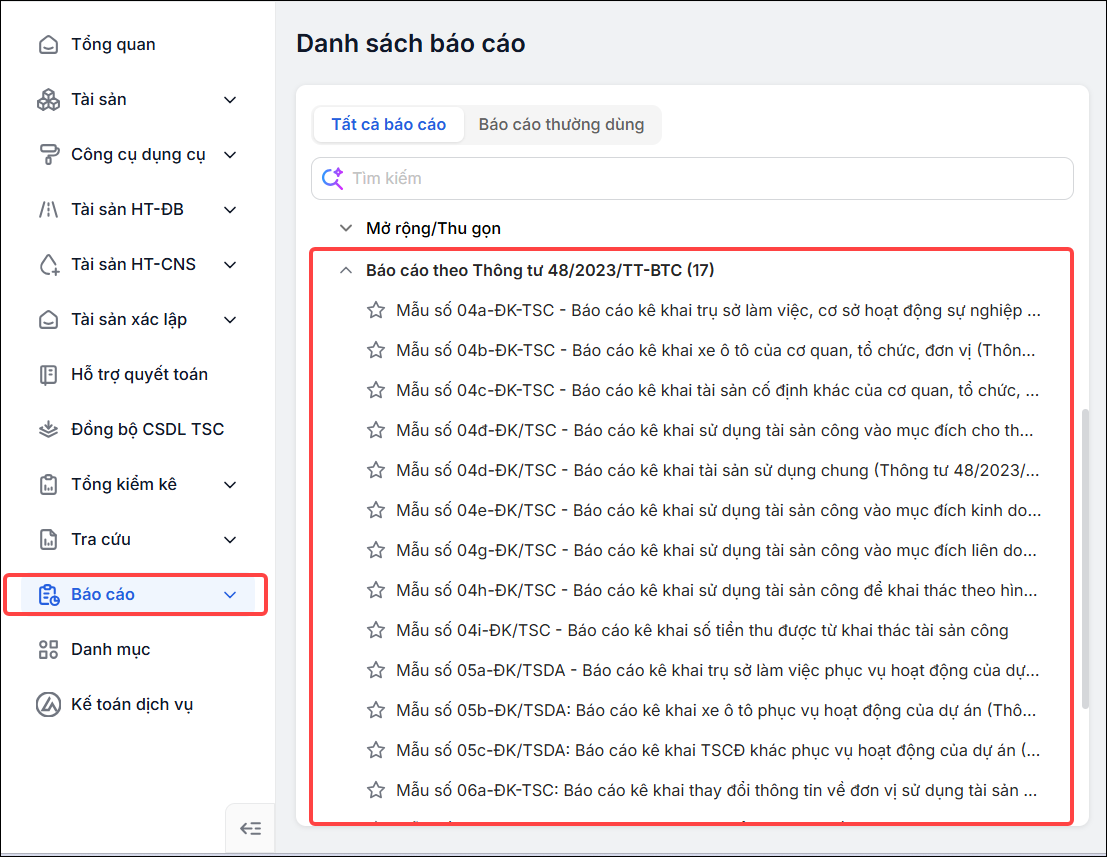Screen dimensions: 1107x857
Task: Open report 06a-ĐK-TSC thay đổi thông tin đơn vị
Action: pos(717,790)
